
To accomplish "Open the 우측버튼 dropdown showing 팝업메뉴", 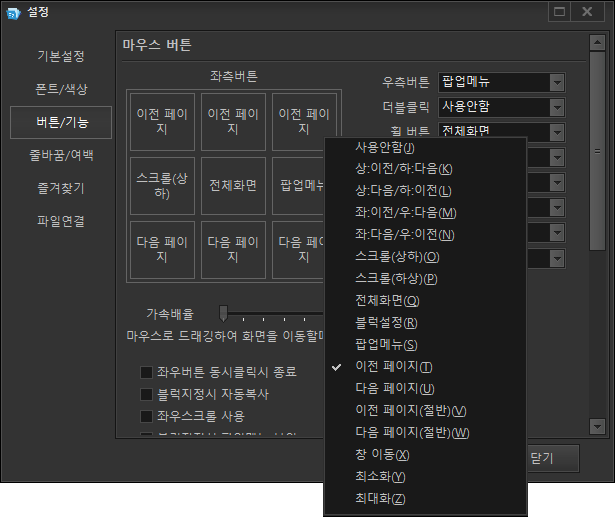I will click(x=502, y=82).
